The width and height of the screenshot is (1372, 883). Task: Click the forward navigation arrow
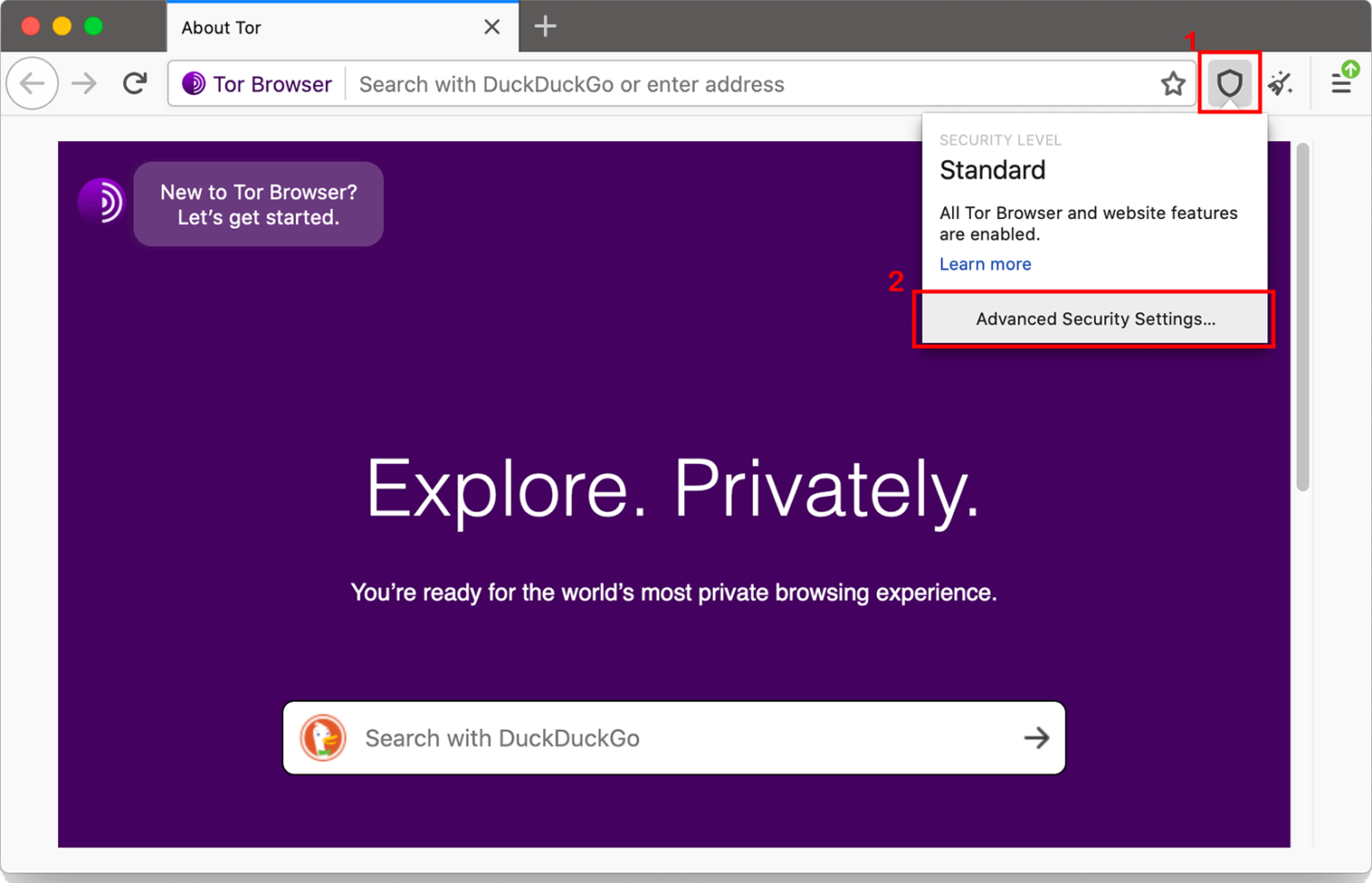[83, 83]
